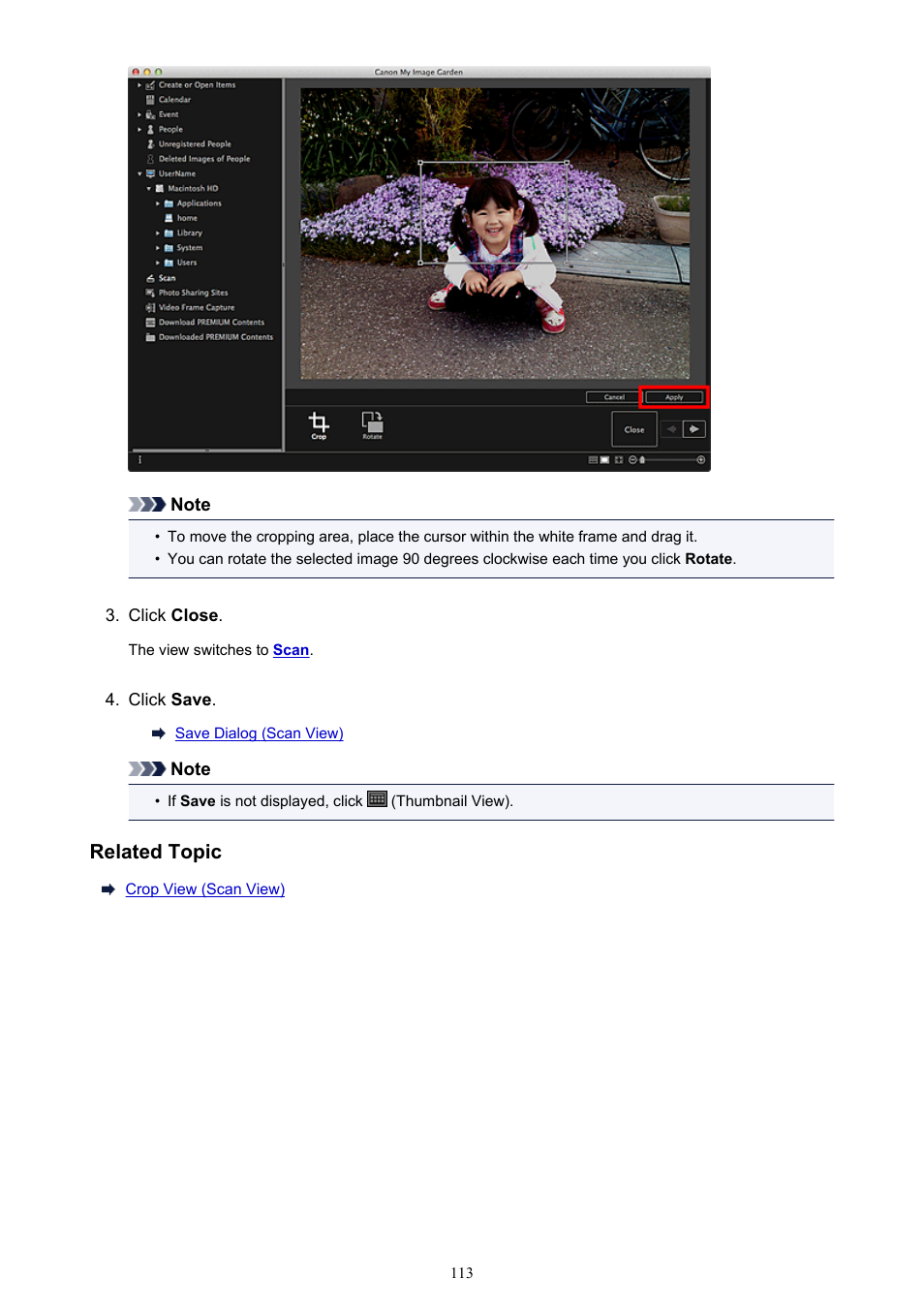Select the Deleted Images of People text
The height and width of the screenshot is (1308, 924).
coord(204,159)
